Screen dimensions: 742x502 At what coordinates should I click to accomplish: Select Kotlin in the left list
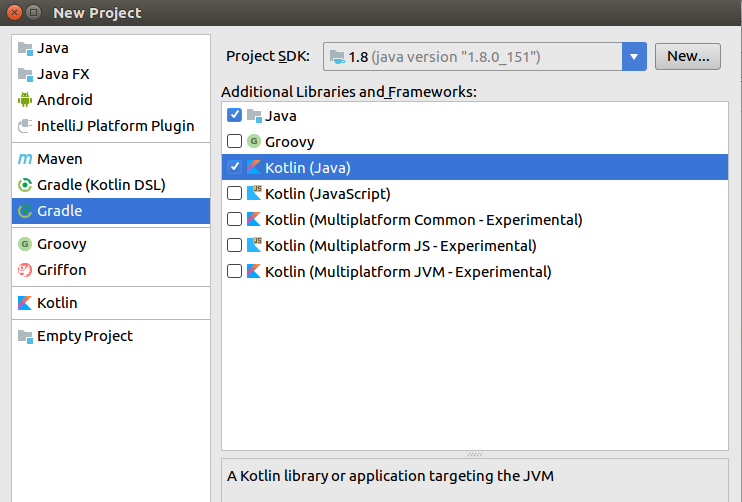111,303
